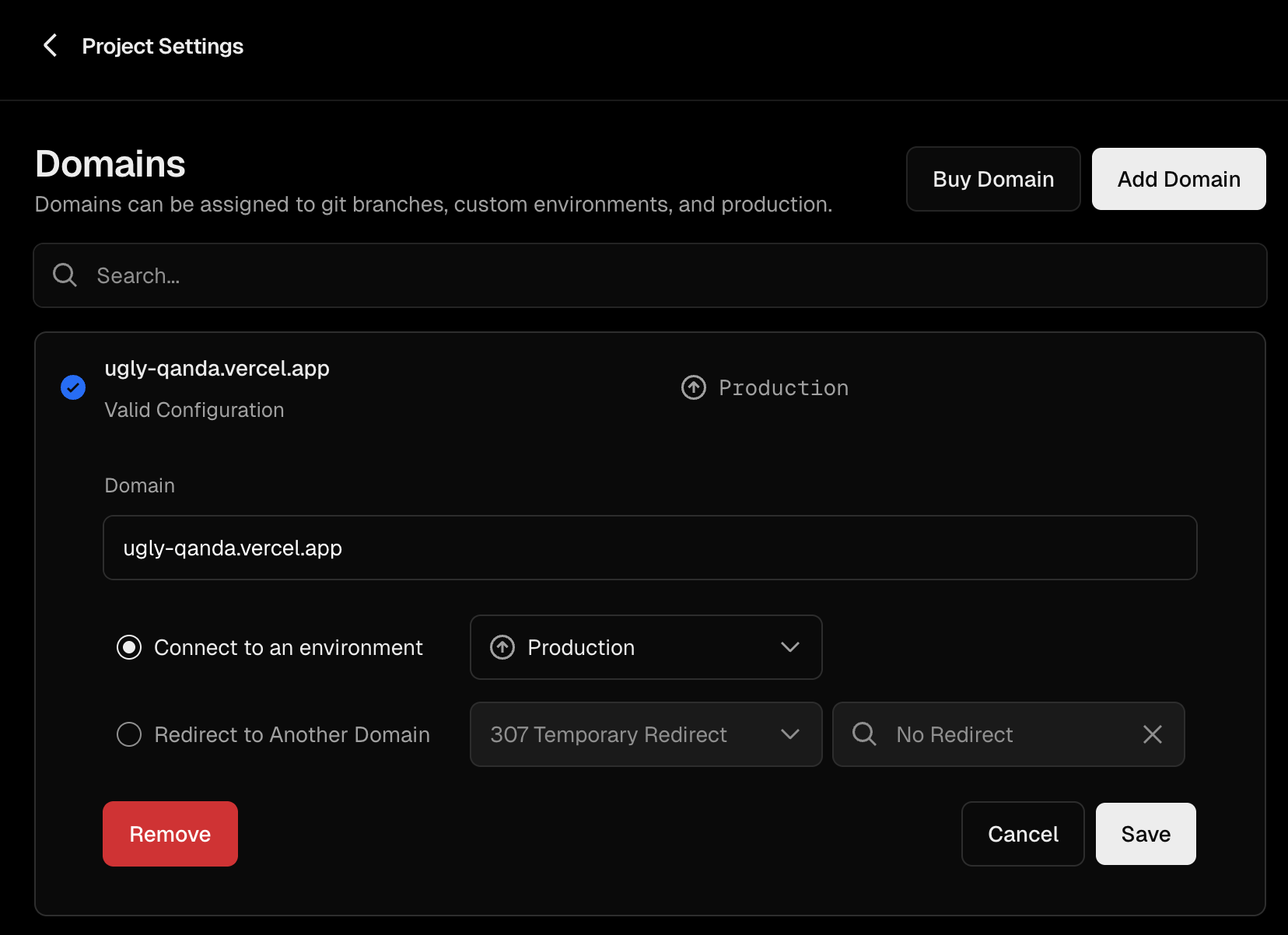Click the Project Settings title

[x=163, y=46]
